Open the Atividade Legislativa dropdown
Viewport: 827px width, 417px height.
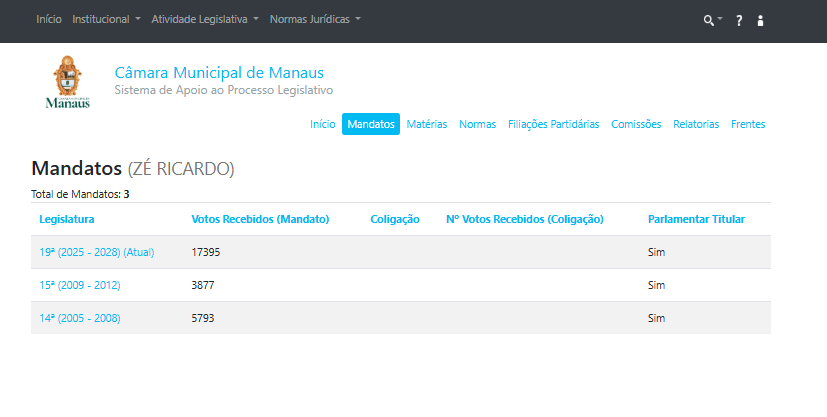204,19
